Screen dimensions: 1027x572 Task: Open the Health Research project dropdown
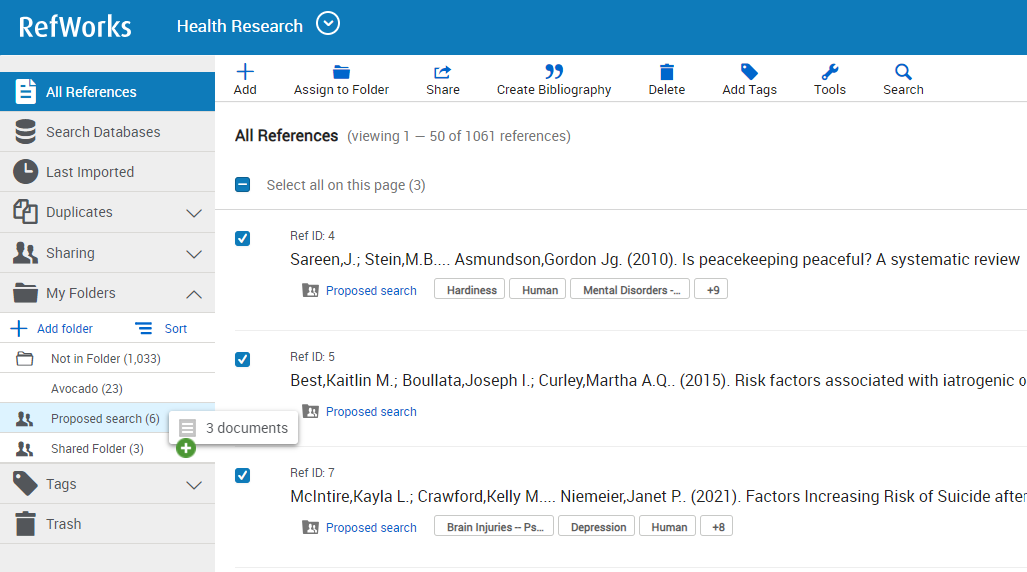click(328, 24)
